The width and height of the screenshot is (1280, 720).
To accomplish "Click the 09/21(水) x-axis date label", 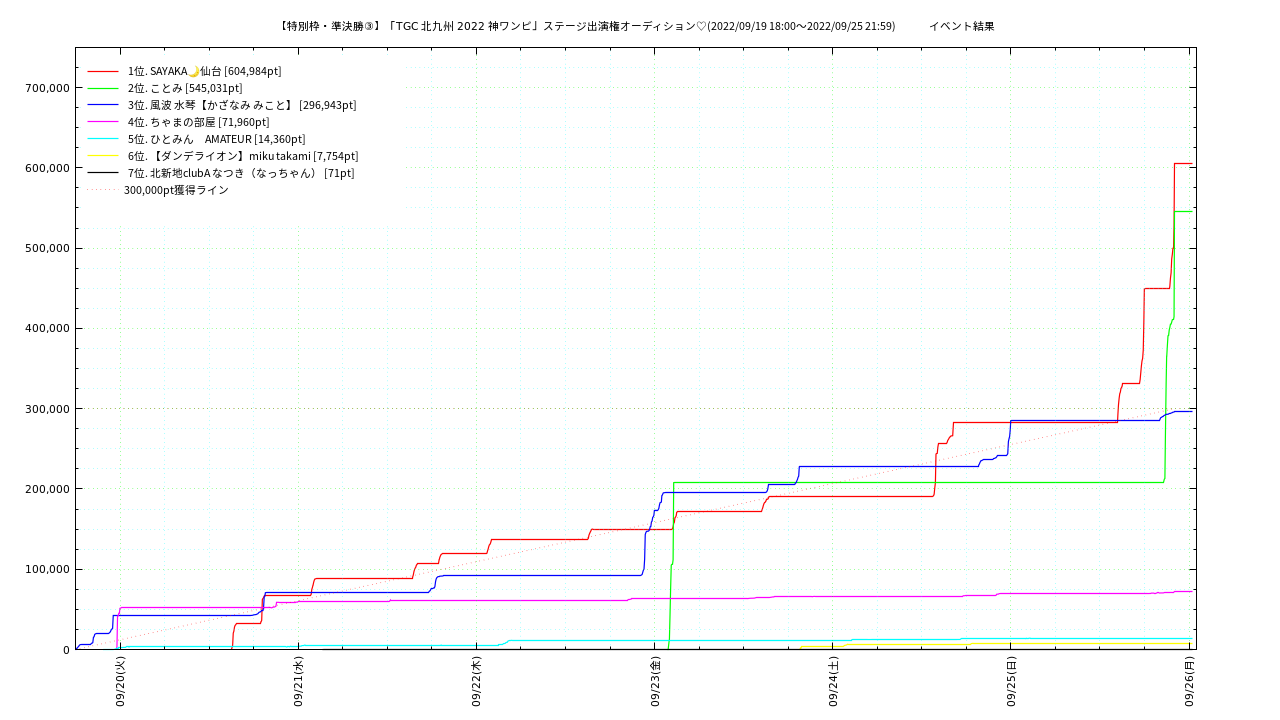I will pos(298,682).
